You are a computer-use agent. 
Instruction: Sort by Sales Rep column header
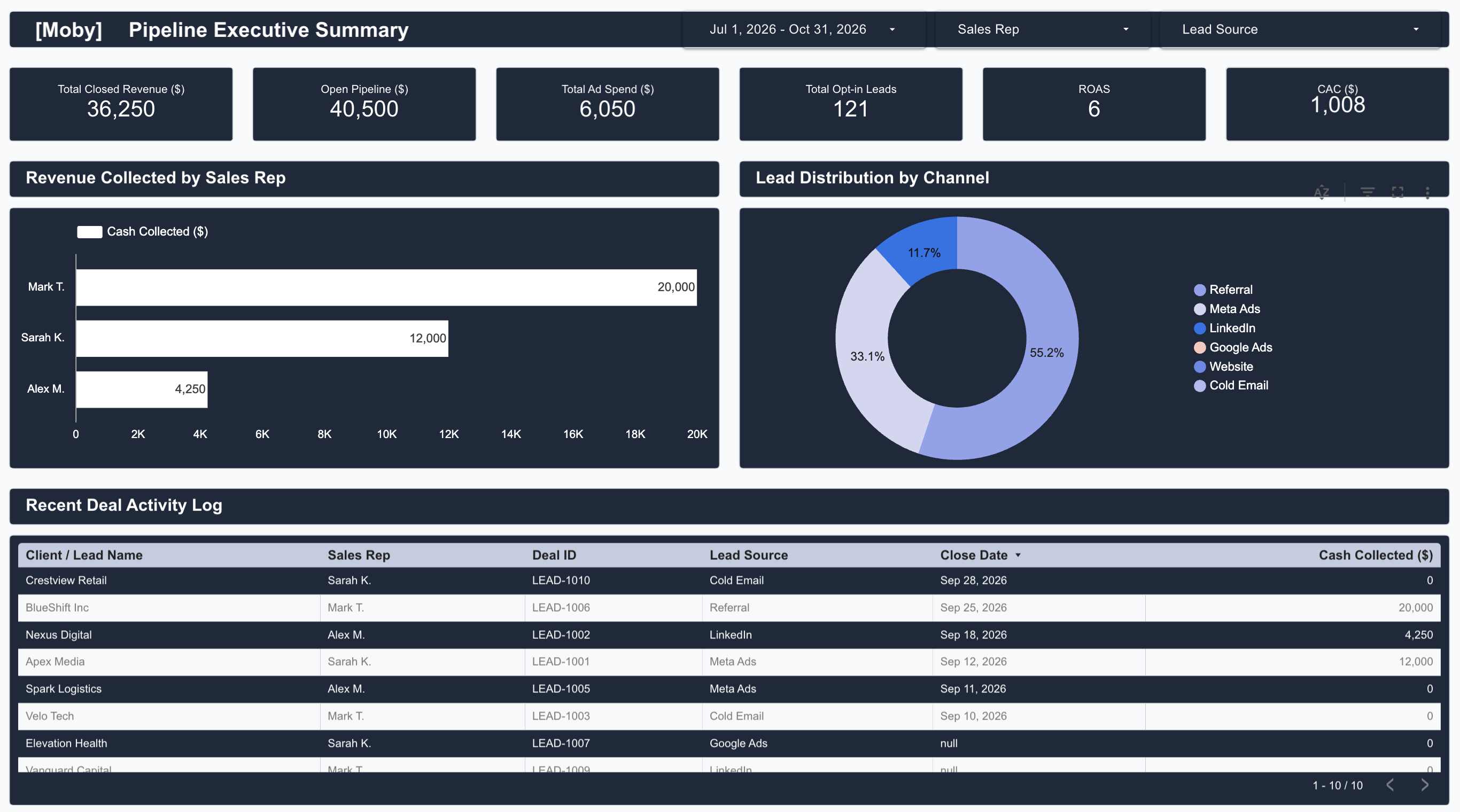(359, 555)
